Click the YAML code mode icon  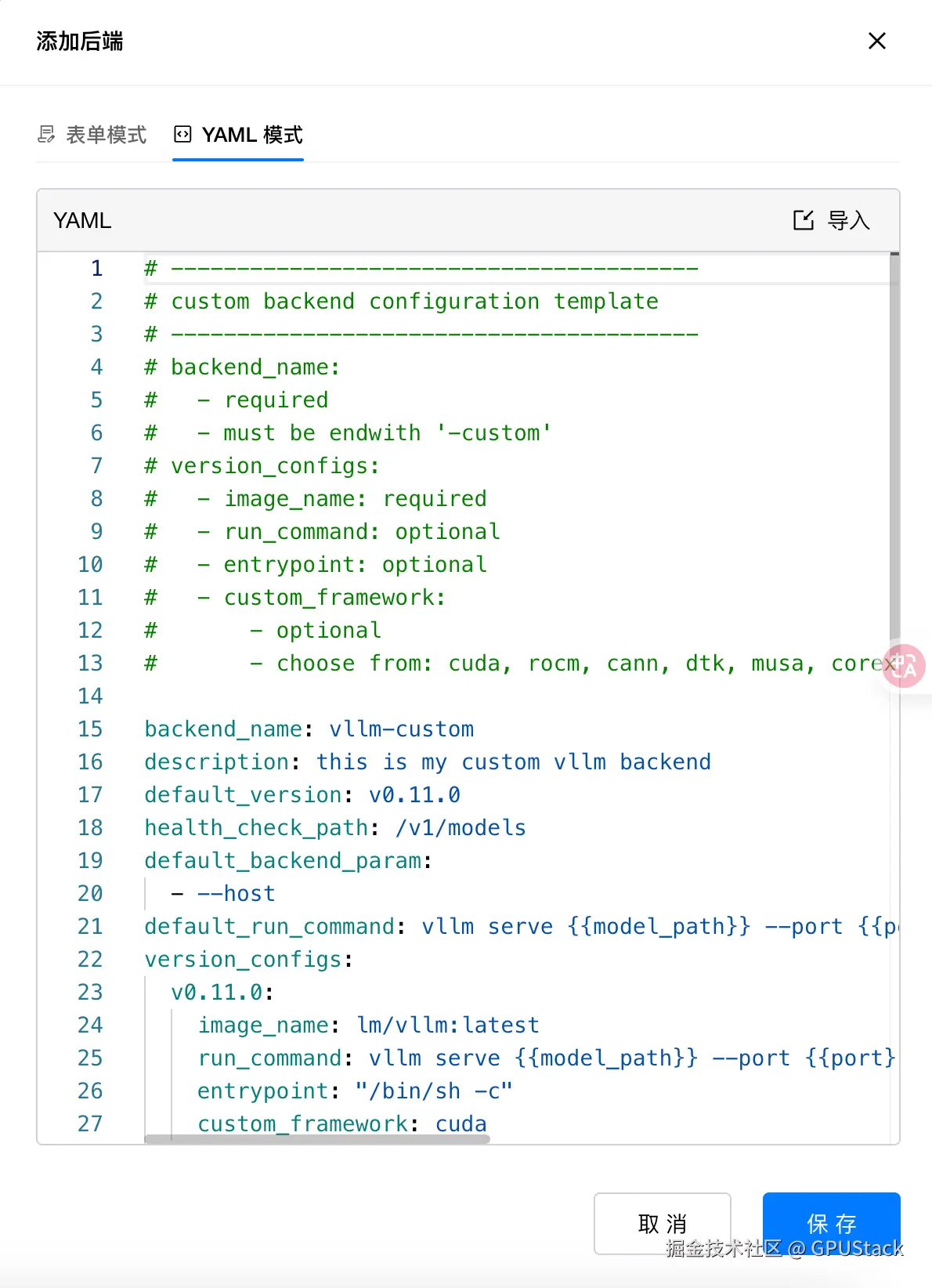(182, 135)
